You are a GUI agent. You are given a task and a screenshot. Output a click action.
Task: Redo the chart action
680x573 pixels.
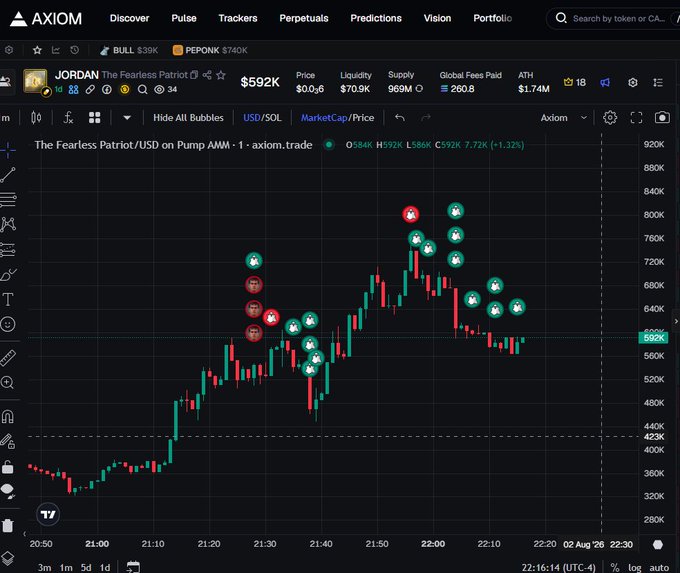tap(426, 118)
